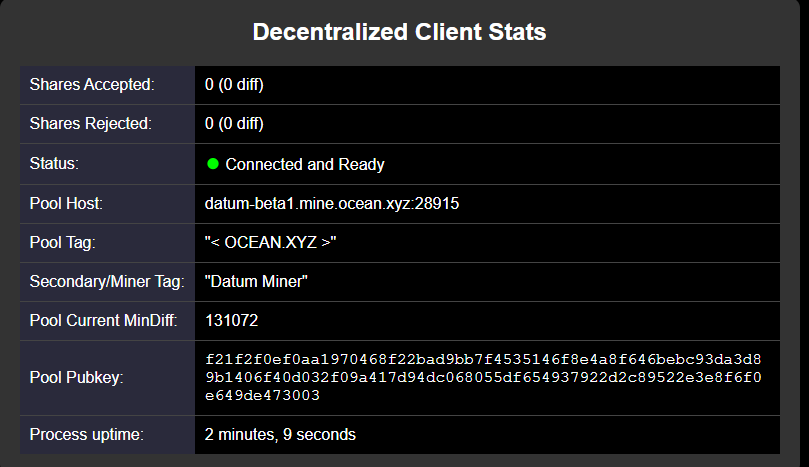Viewport: 809px width, 467px height.
Task: Click the uptime value 2 minutes, 9 seconds
Action: 280,435
